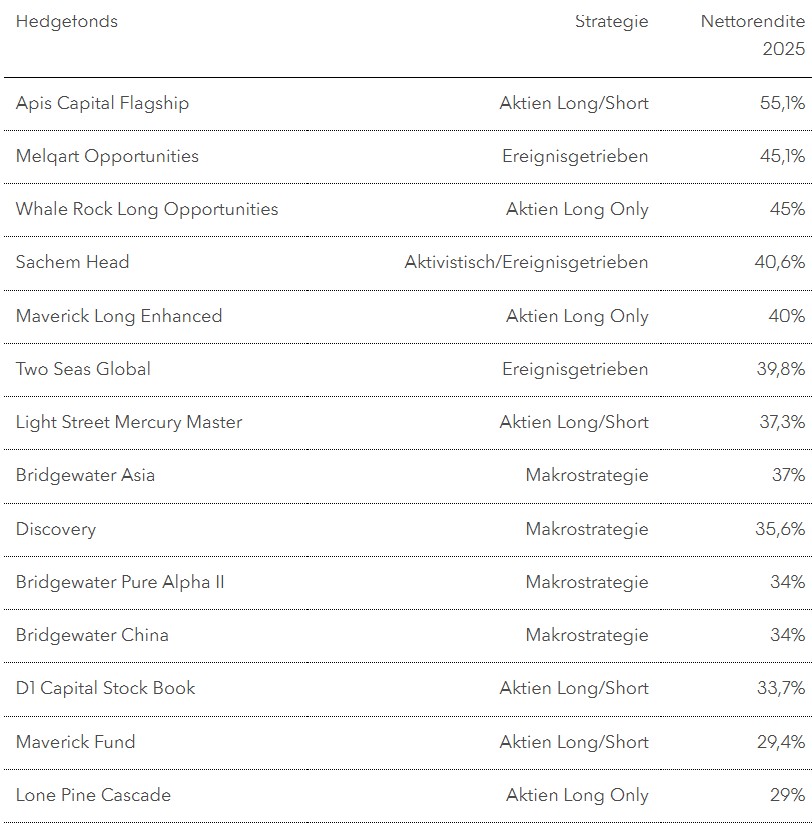Select the Maverick Fund row label

click(75, 742)
